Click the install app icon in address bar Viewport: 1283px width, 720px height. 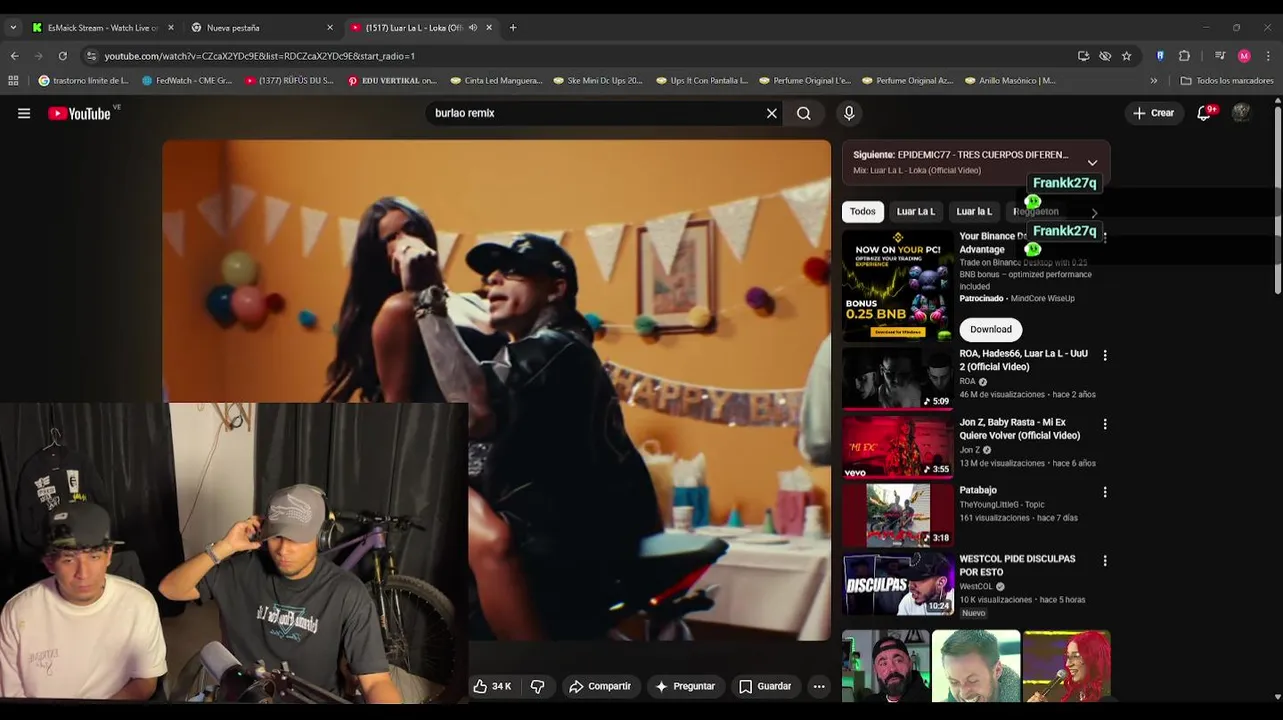tap(1083, 56)
